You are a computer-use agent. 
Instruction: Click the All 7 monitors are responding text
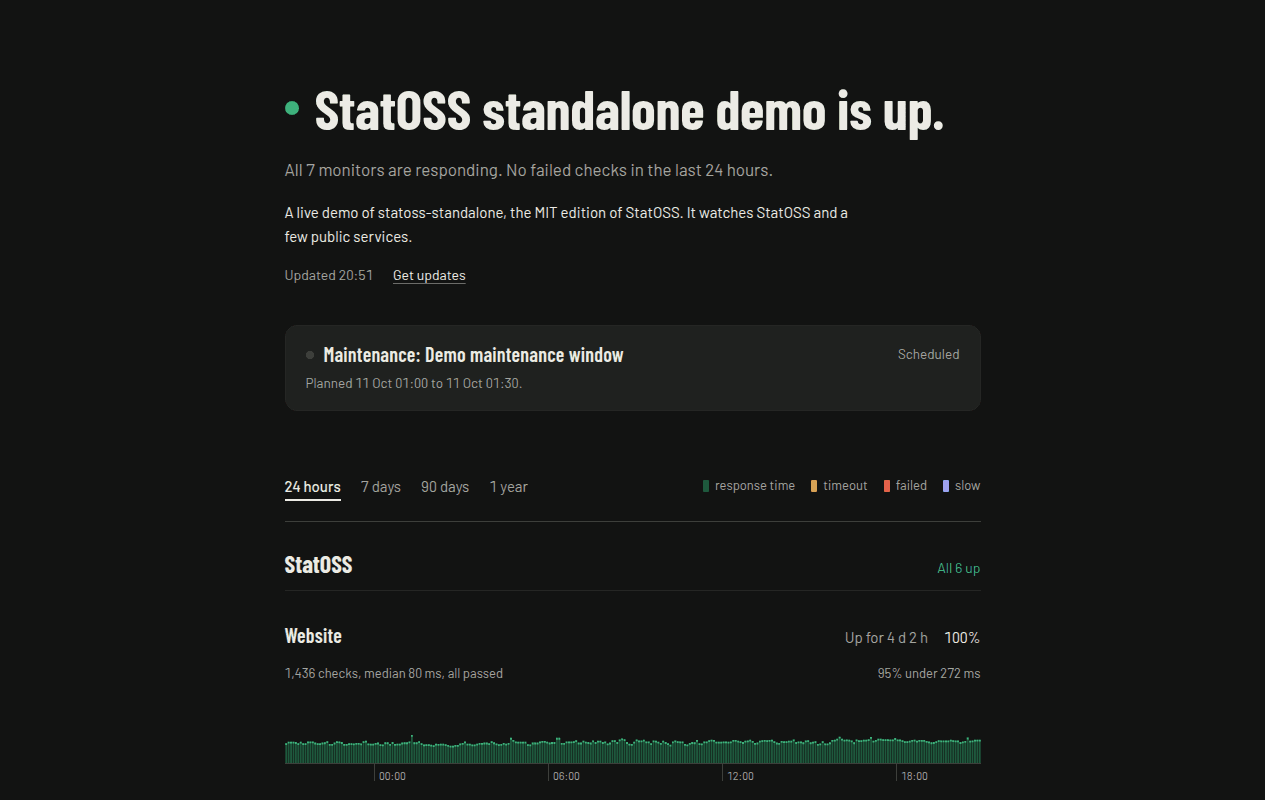529,170
